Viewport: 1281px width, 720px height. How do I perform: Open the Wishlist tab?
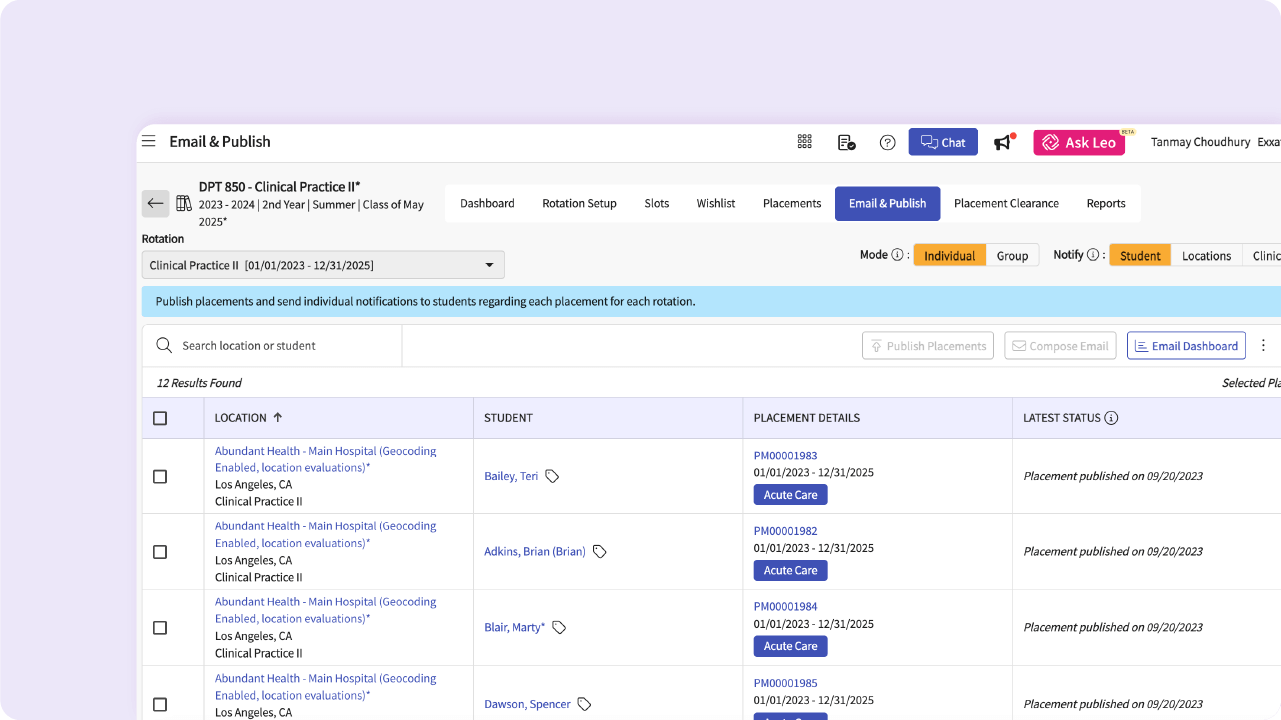click(716, 203)
